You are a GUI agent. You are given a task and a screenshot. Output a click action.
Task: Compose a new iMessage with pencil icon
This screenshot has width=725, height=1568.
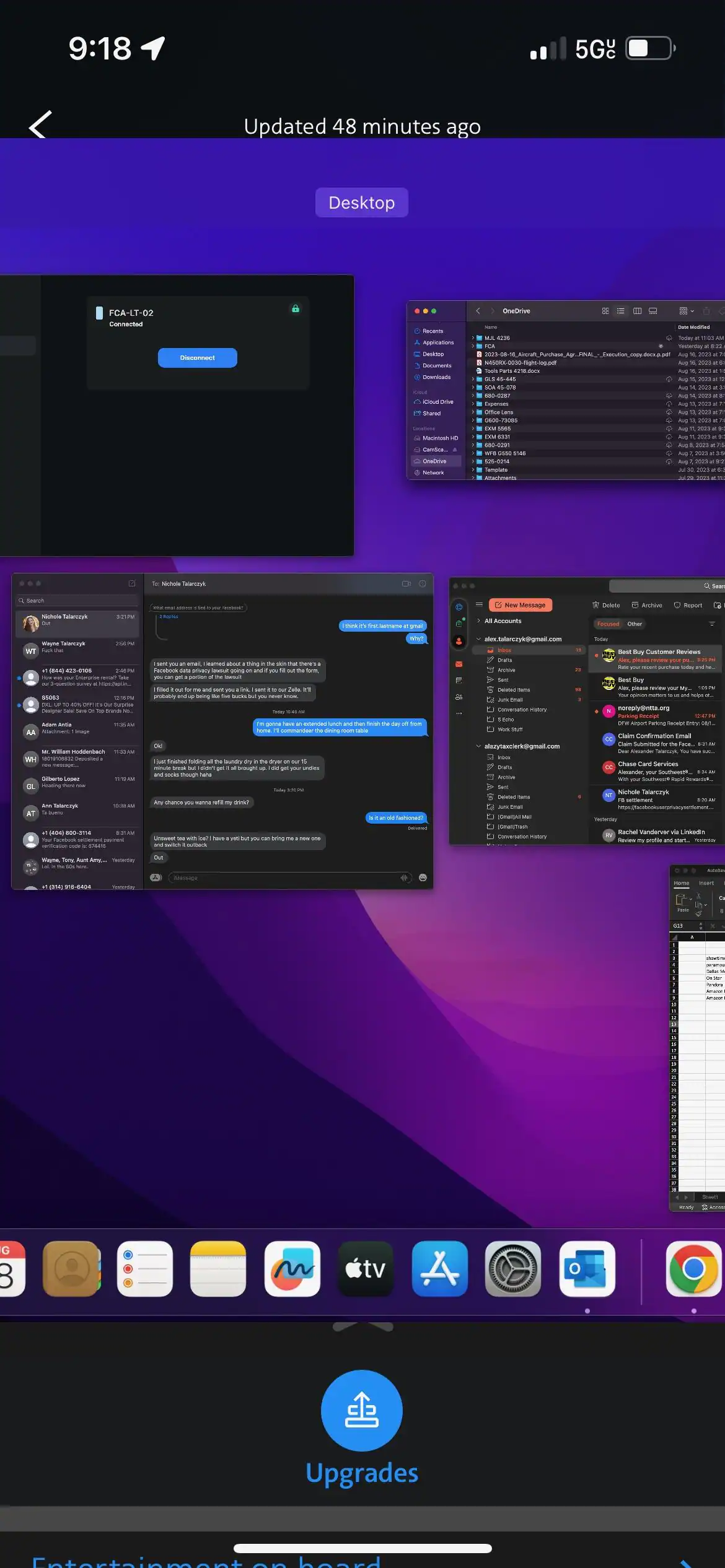[131, 583]
